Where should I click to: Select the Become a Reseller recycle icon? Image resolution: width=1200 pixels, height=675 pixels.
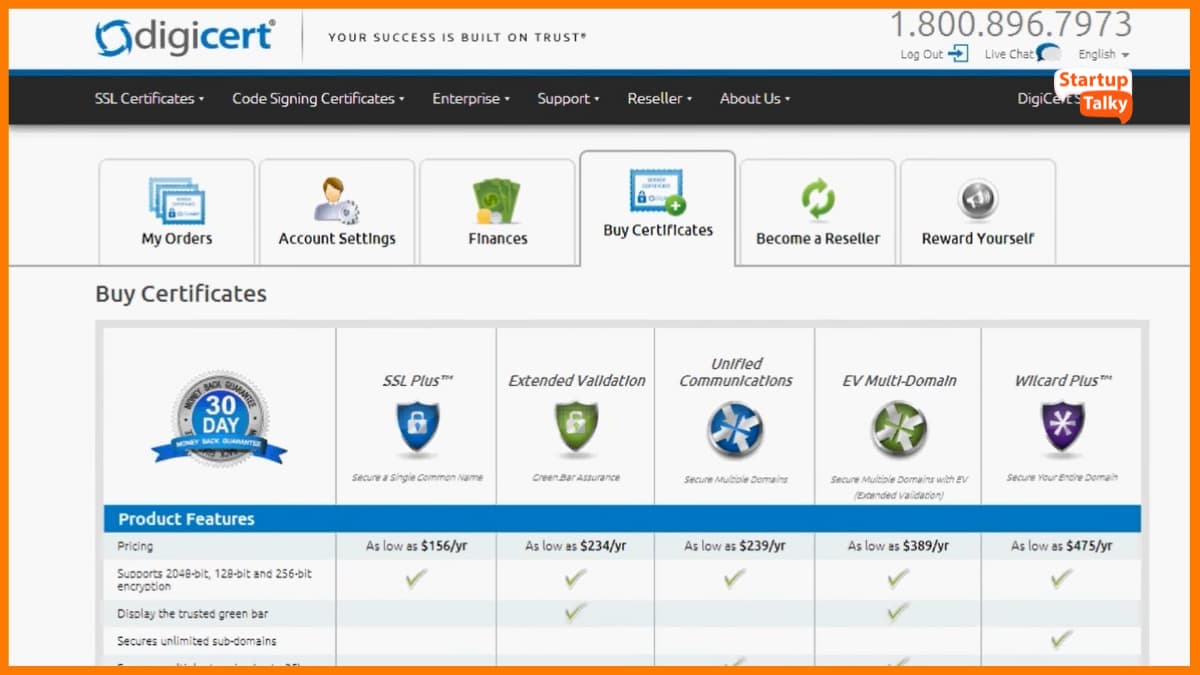tap(817, 196)
